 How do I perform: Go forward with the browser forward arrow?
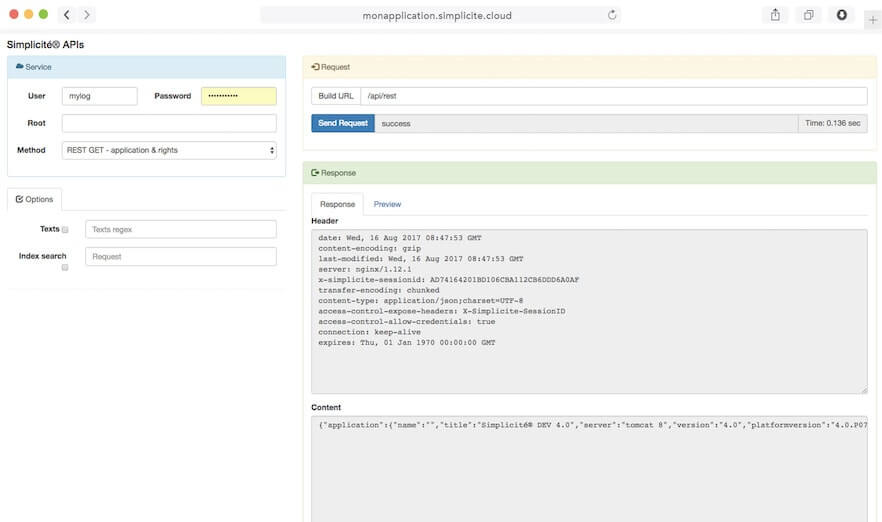coord(87,15)
